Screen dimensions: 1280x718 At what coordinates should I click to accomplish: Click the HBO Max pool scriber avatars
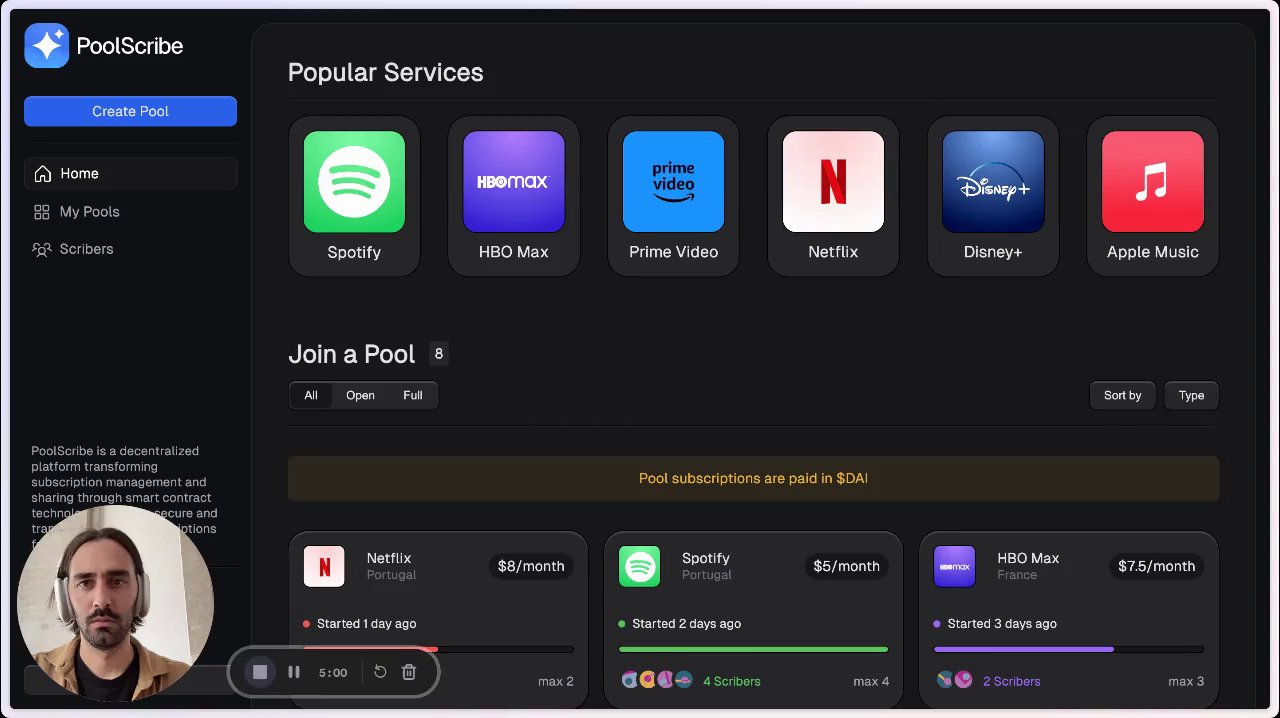(x=955, y=680)
